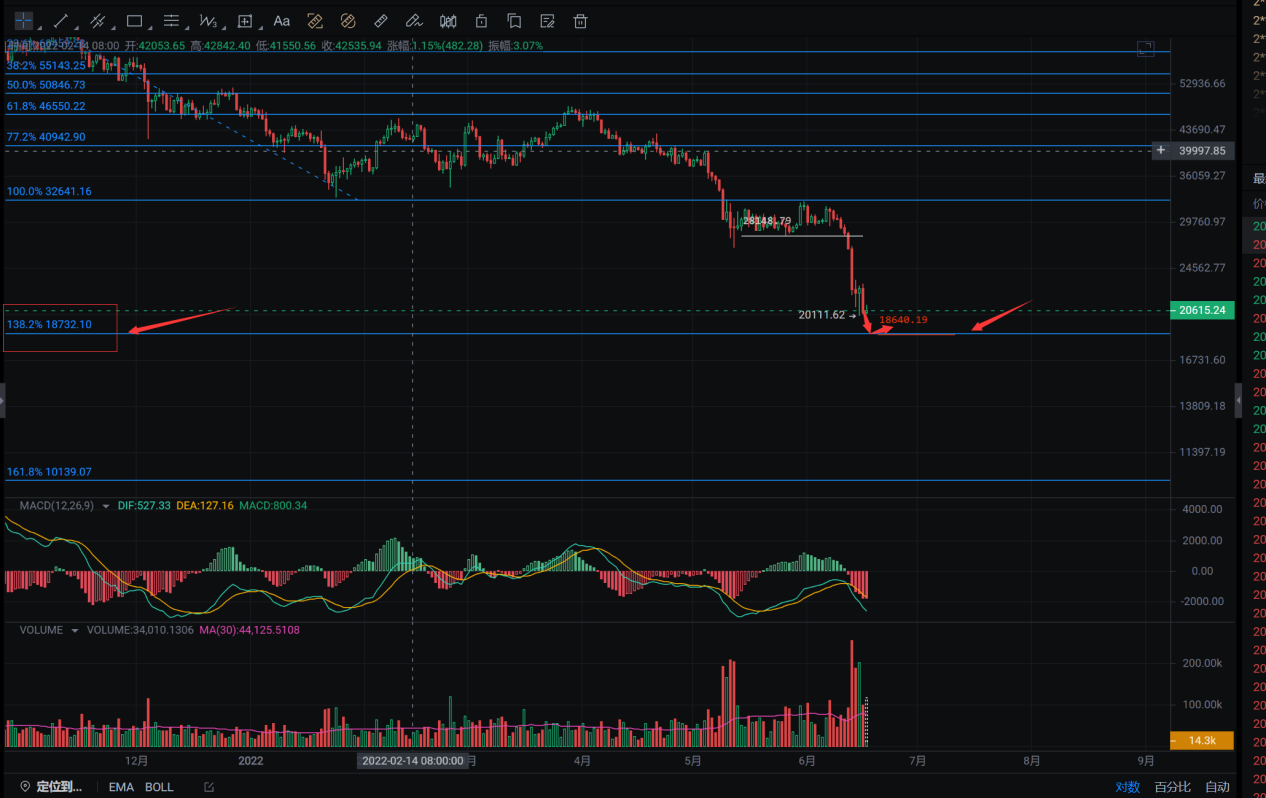Viewport: 1266px width, 798px height.
Task: Click the DEA:127.16 value
Action: [x=205, y=506]
